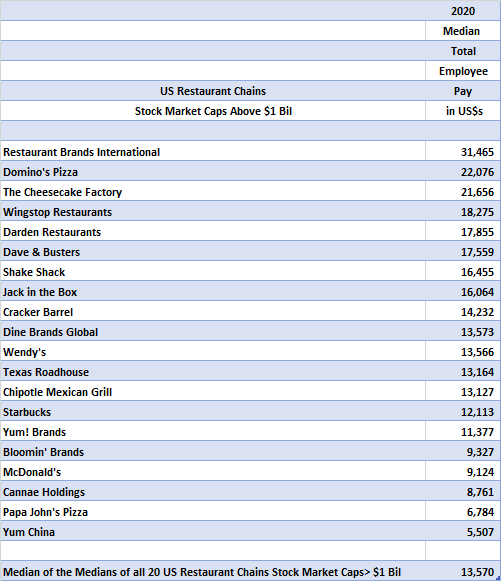
Task: Click the in US$s header cell
Action: coord(462,111)
